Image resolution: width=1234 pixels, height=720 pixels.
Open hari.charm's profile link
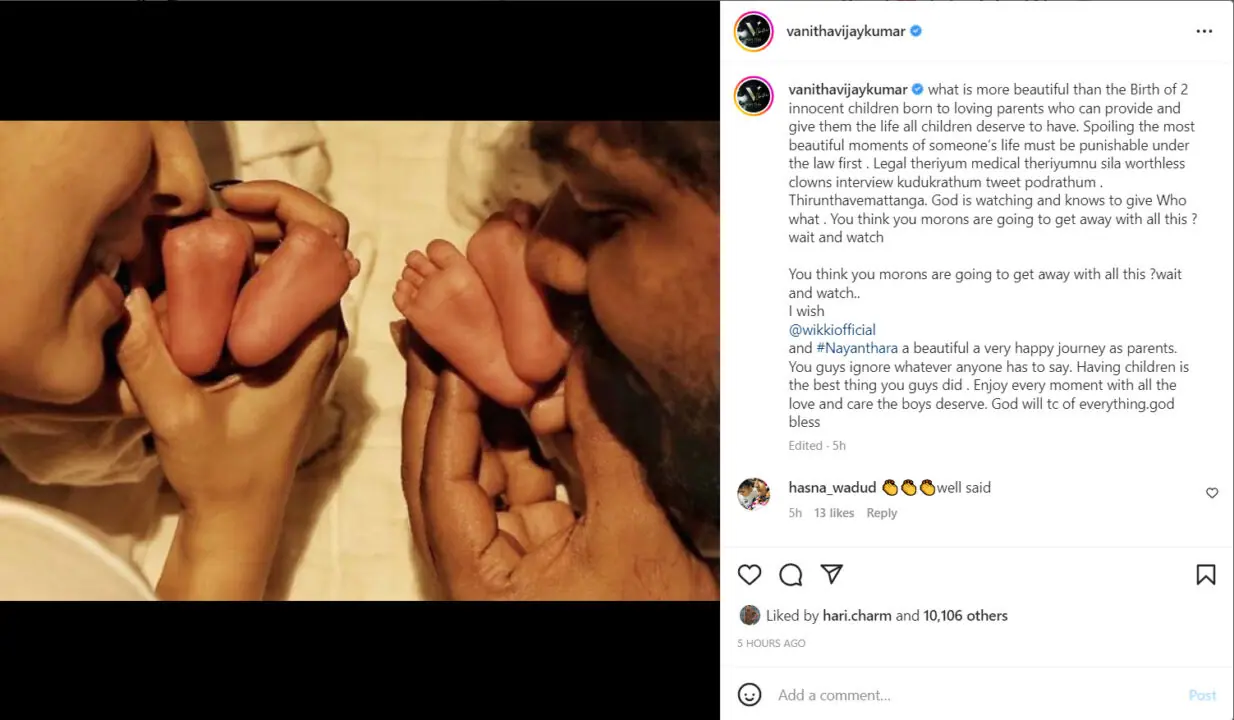point(856,615)
